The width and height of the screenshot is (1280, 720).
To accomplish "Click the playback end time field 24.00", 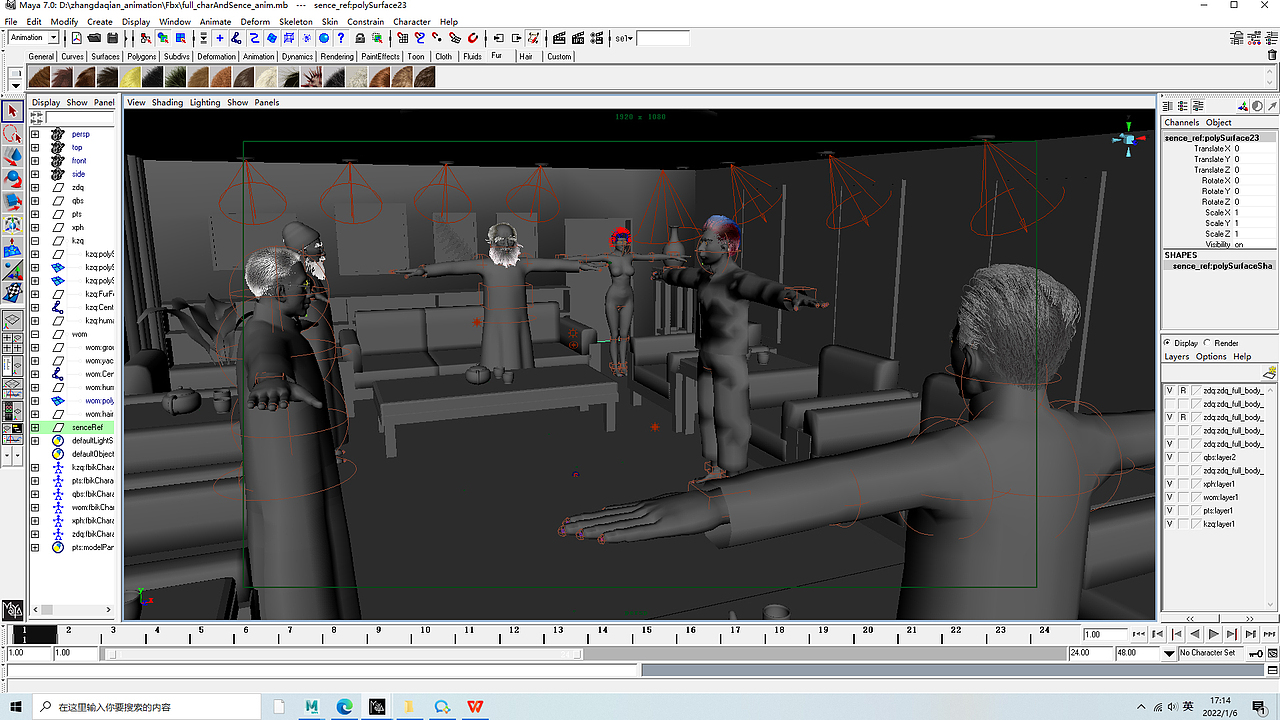I will (x=1090, y=653).
